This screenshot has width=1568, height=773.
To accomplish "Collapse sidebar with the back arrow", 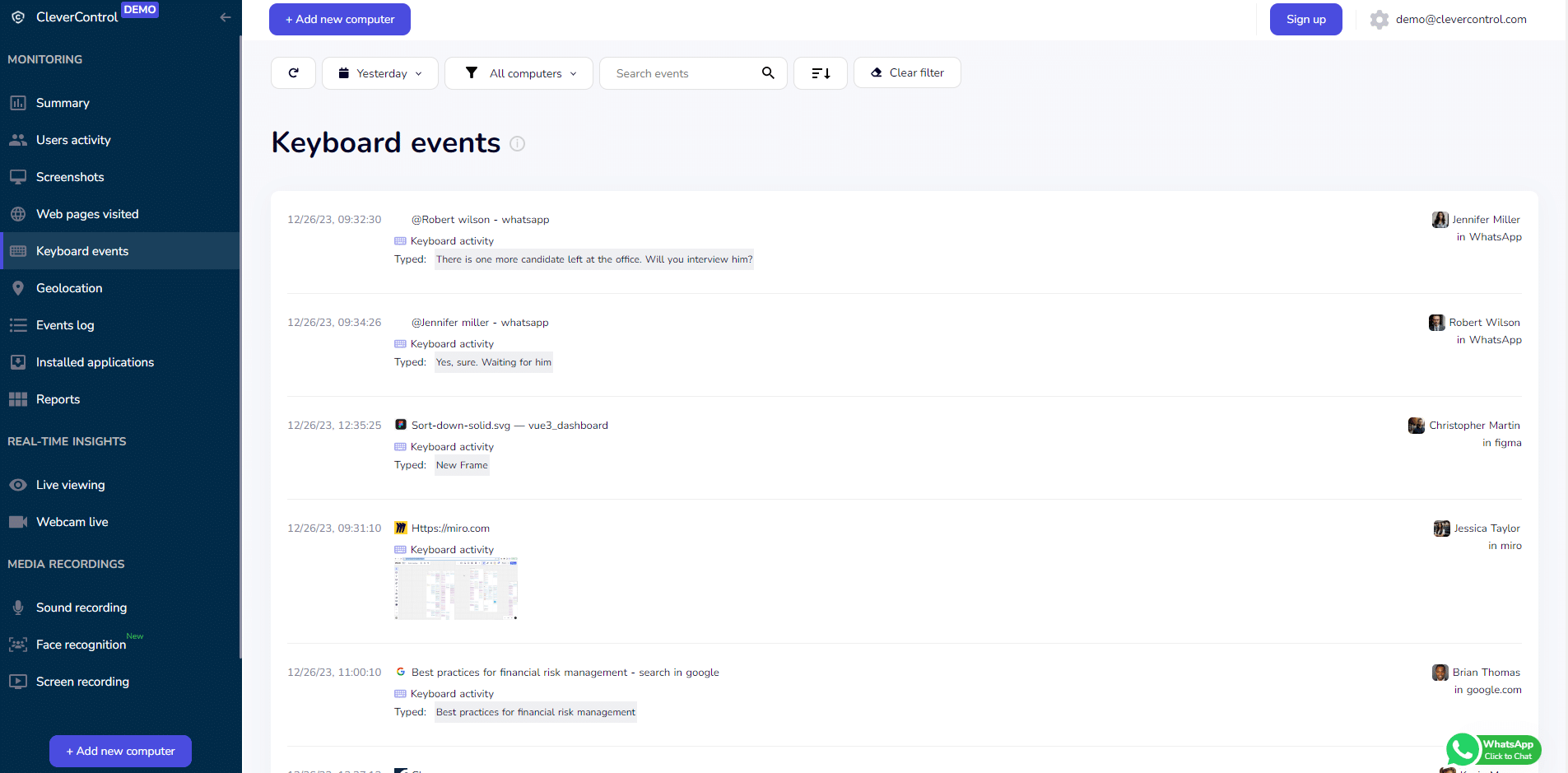I will pos(226,17).
